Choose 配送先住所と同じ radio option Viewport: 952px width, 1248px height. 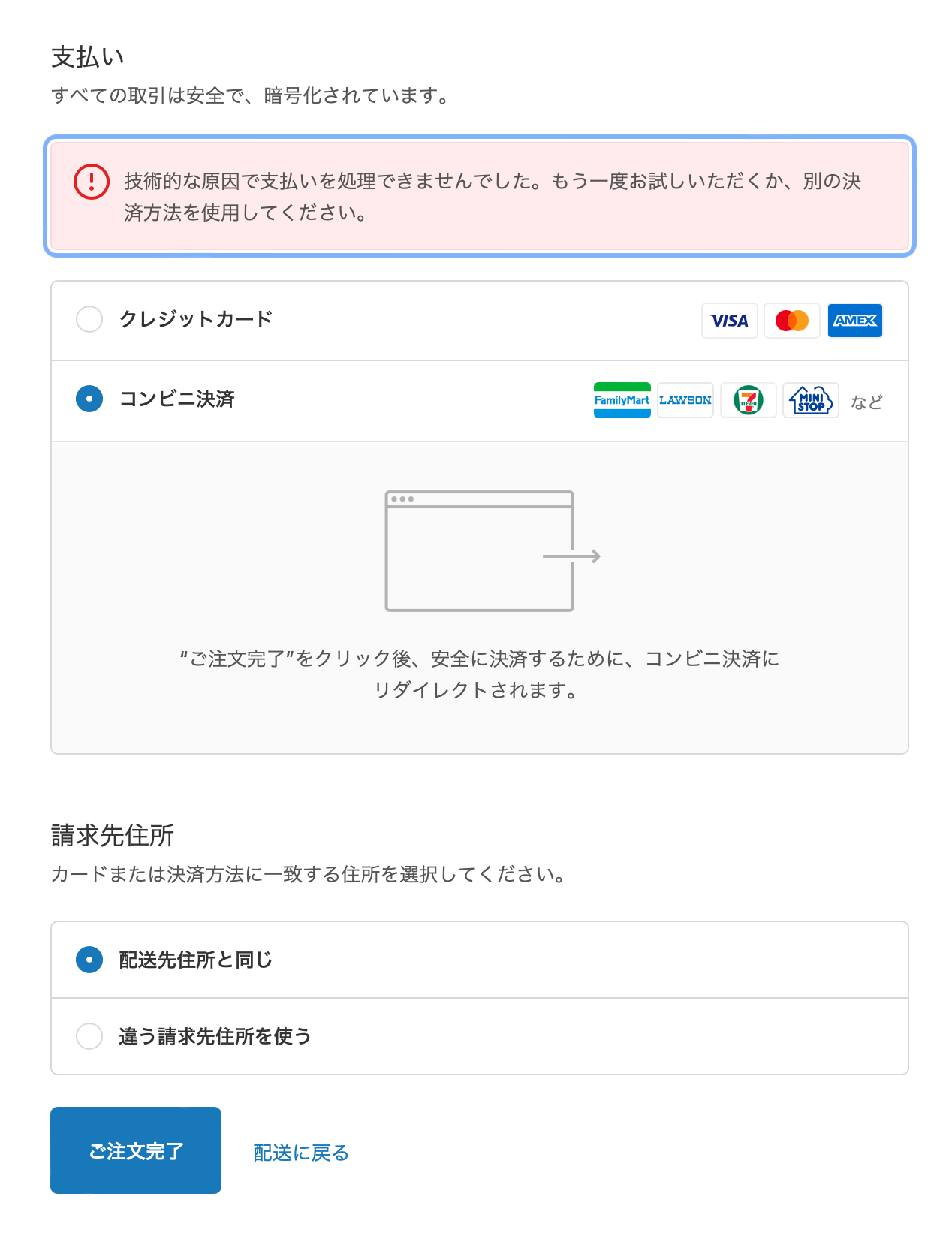point(89,960)
